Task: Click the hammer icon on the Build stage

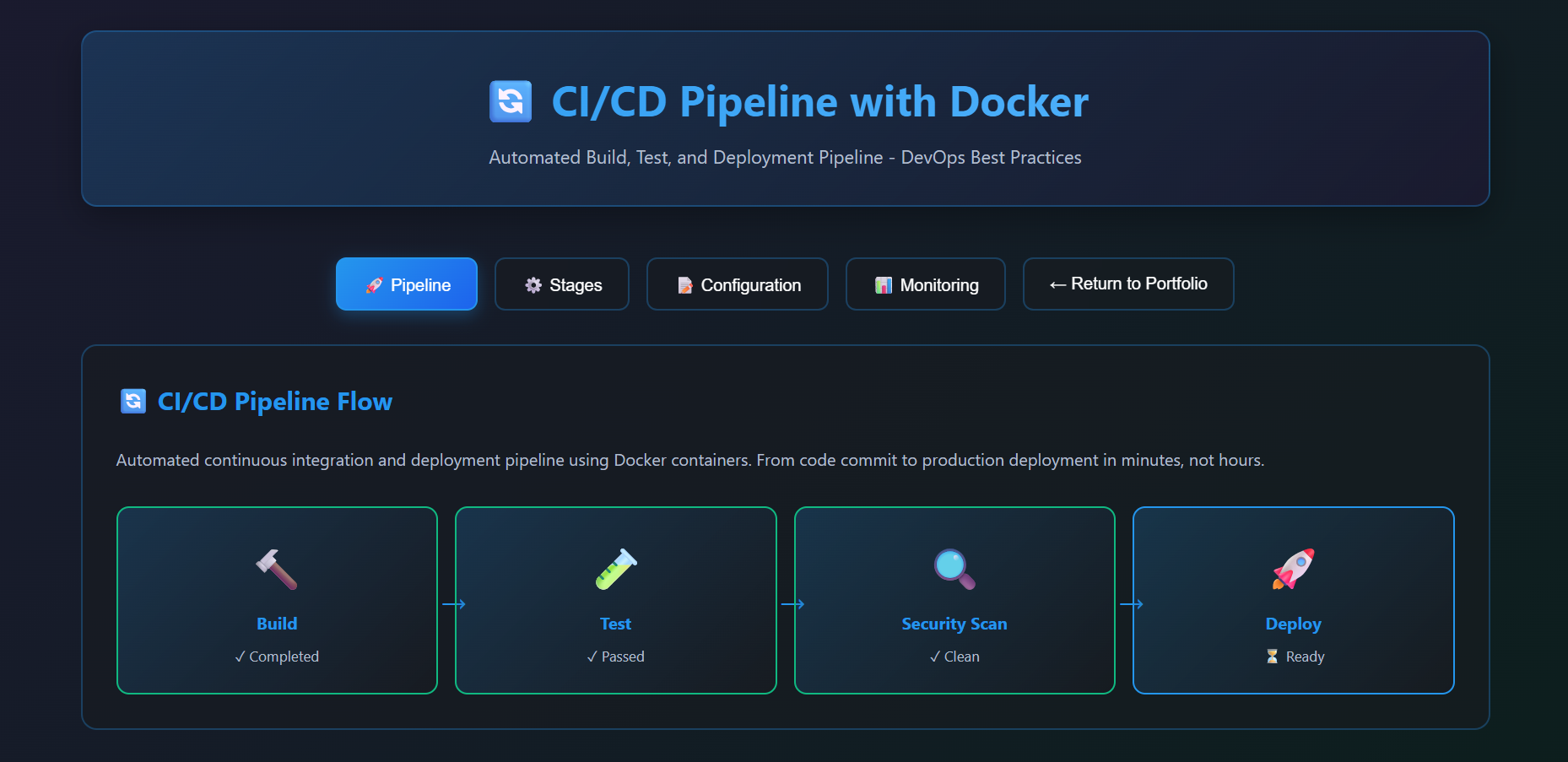Action: point(276,570)
